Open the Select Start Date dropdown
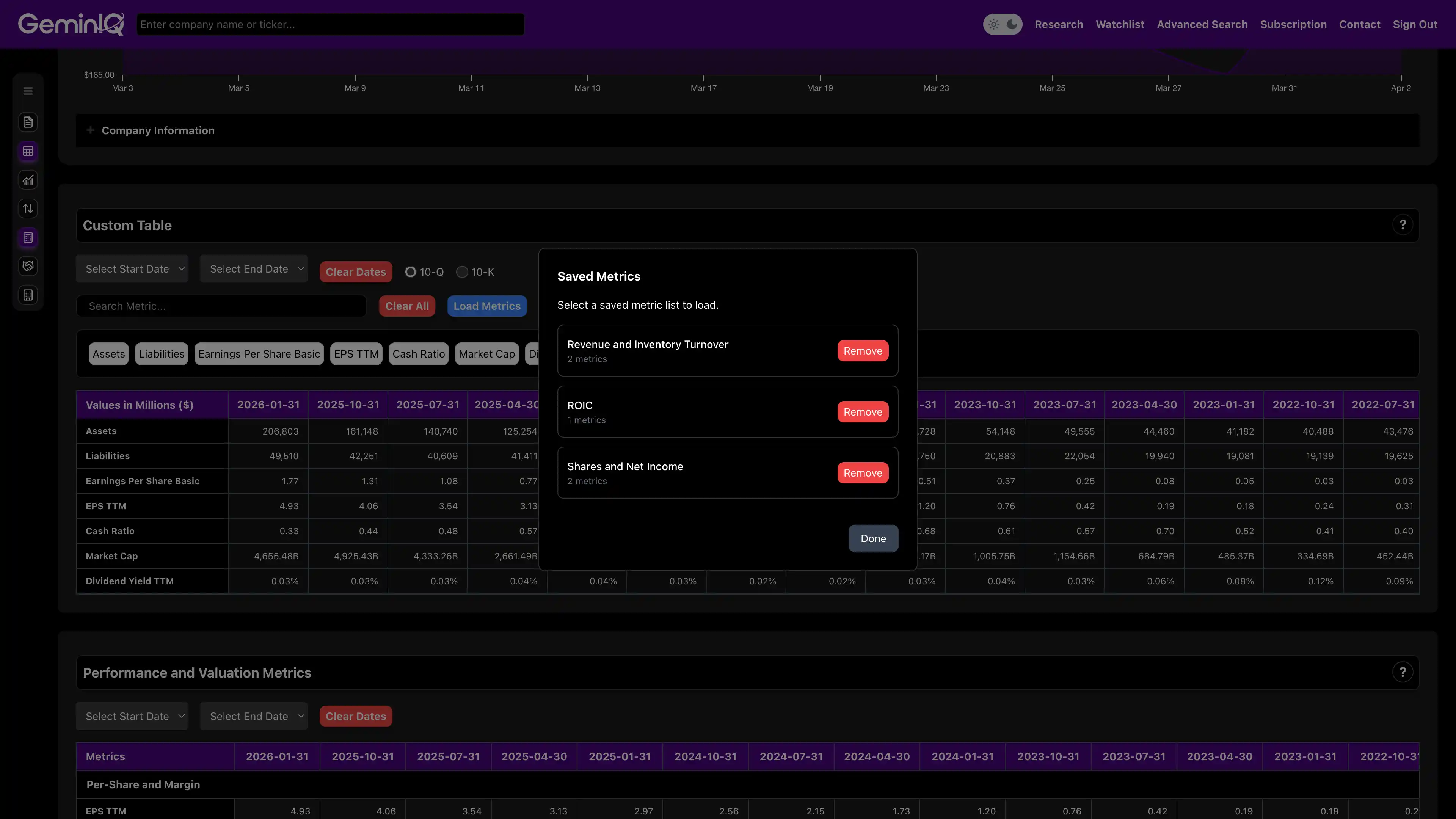Image resolution: width=1456 pixels, height=819 pixels. pyautogui.click(x=132, y=268)
